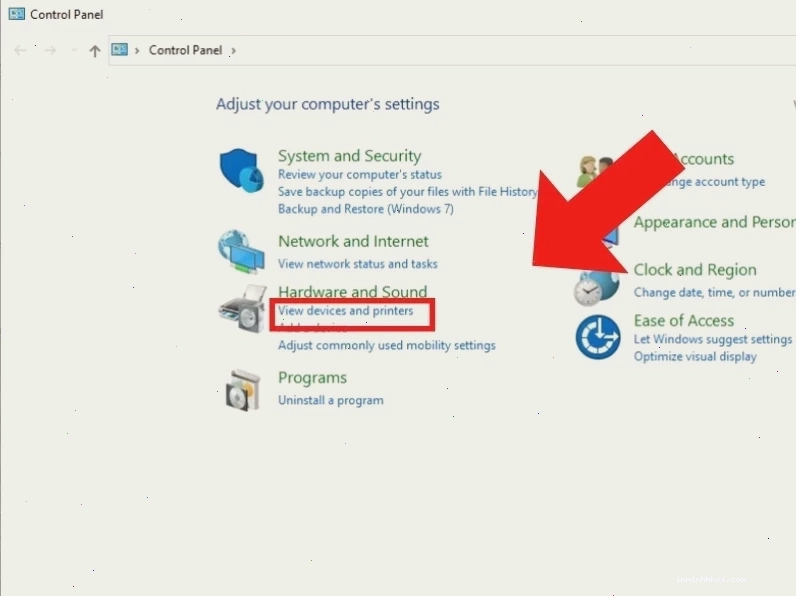
Task: Open Optimize visual display
Action: tap(695, 356)
